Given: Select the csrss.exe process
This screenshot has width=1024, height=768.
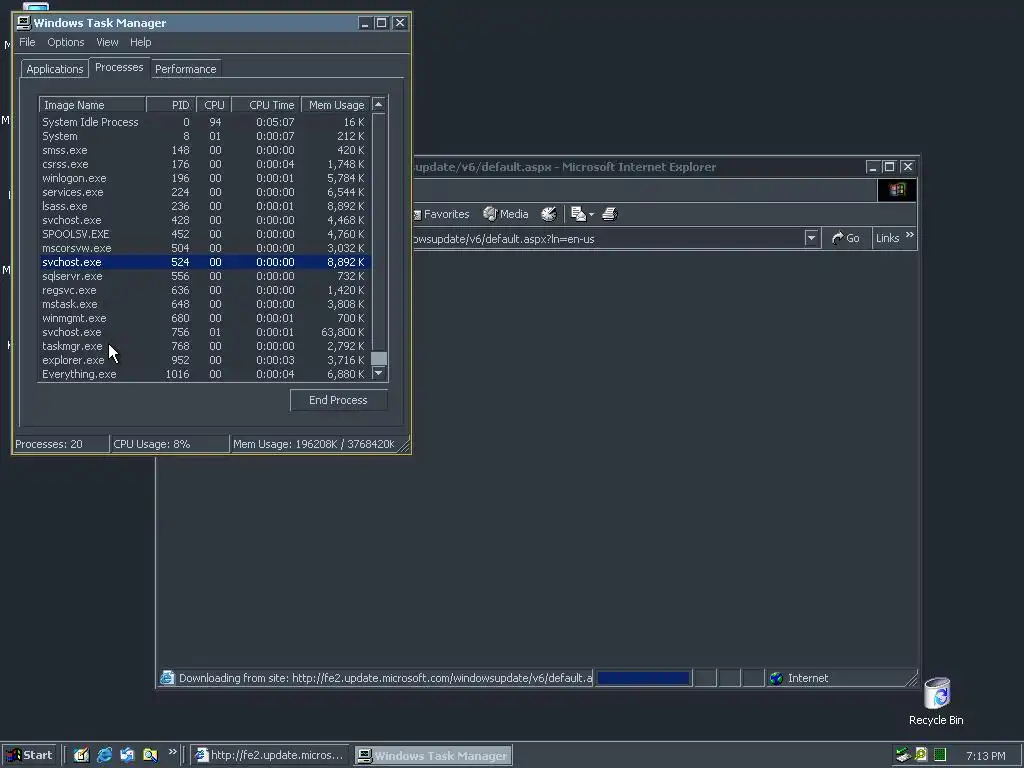Looking at the screenshot, I should point(205,165).
